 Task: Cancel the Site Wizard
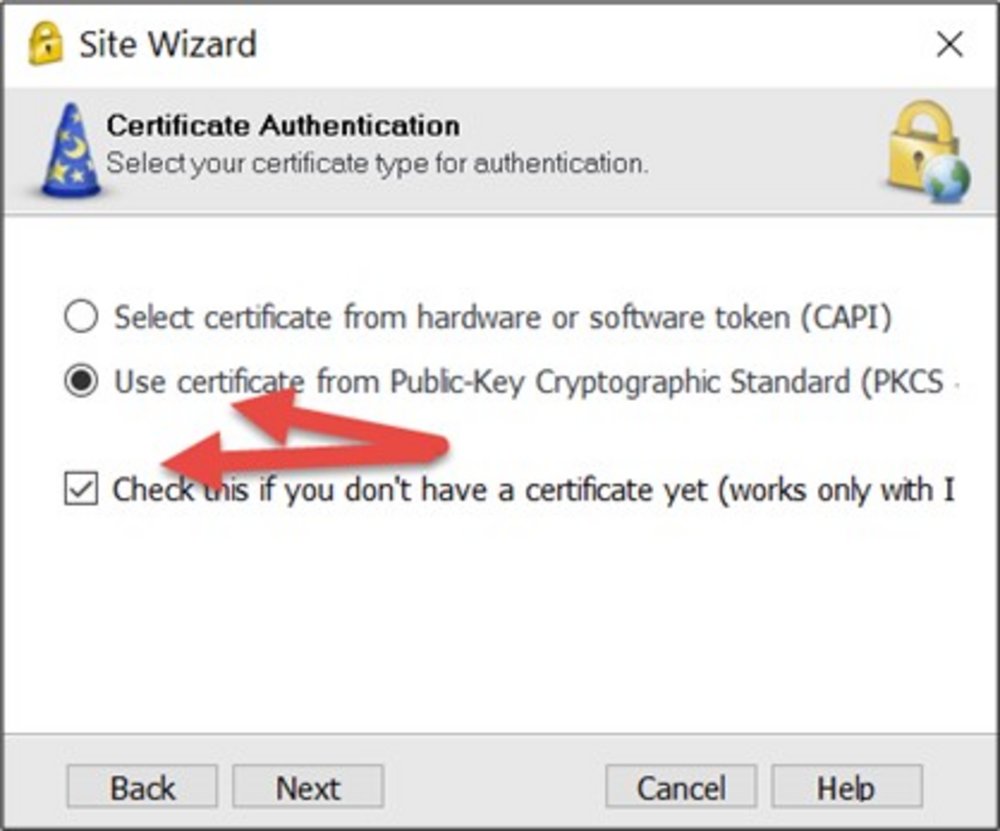(680, 788)
